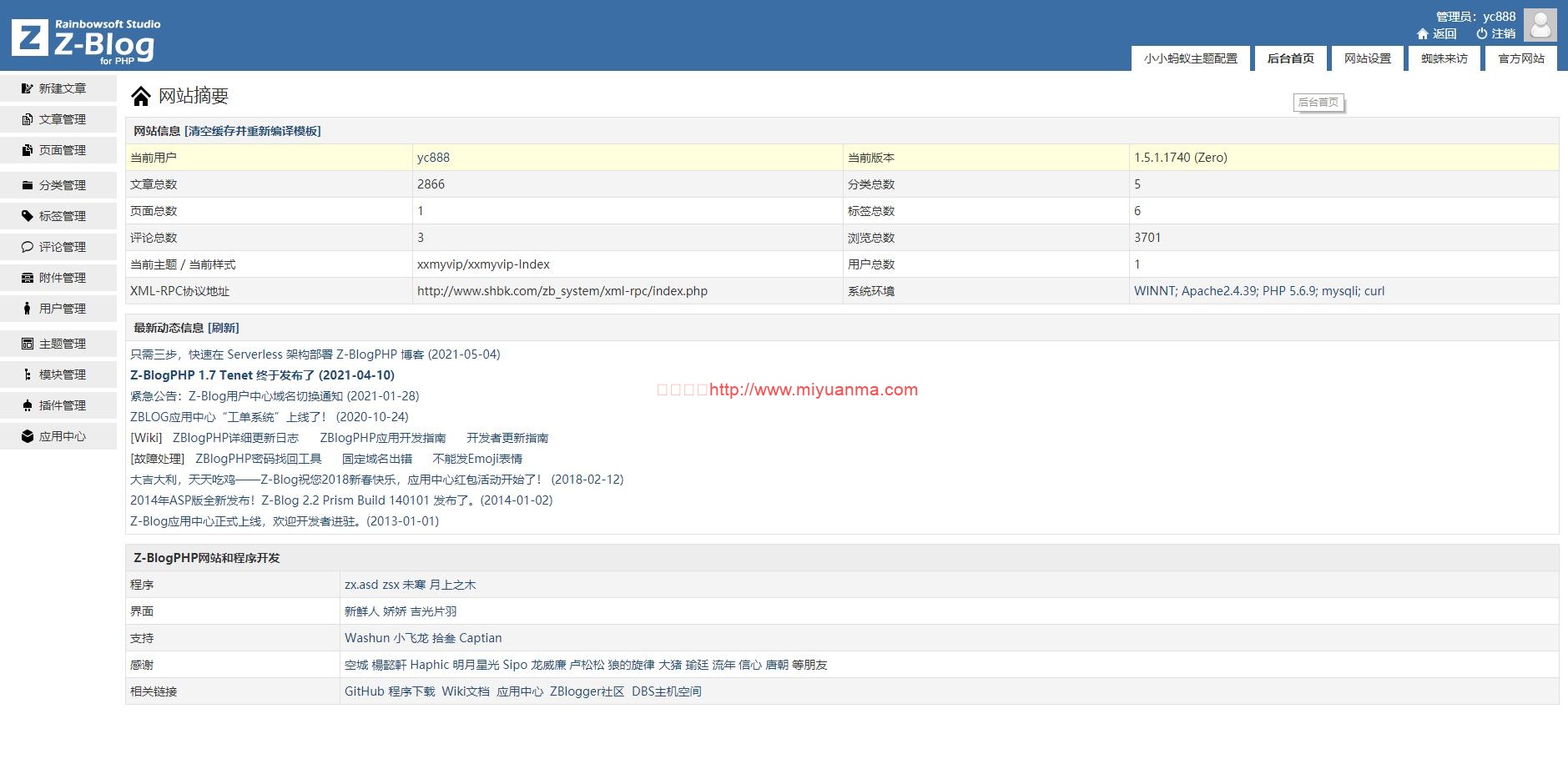
Task: Click the 注销 logout link
Action: click(x=1504, y=34)
